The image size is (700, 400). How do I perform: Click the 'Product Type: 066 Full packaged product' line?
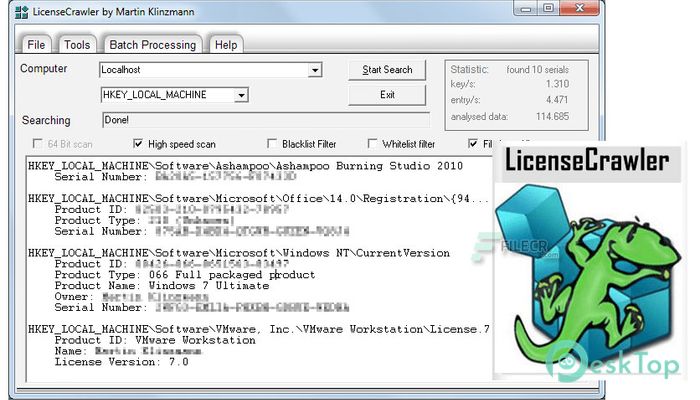click(x=185, y=275)
